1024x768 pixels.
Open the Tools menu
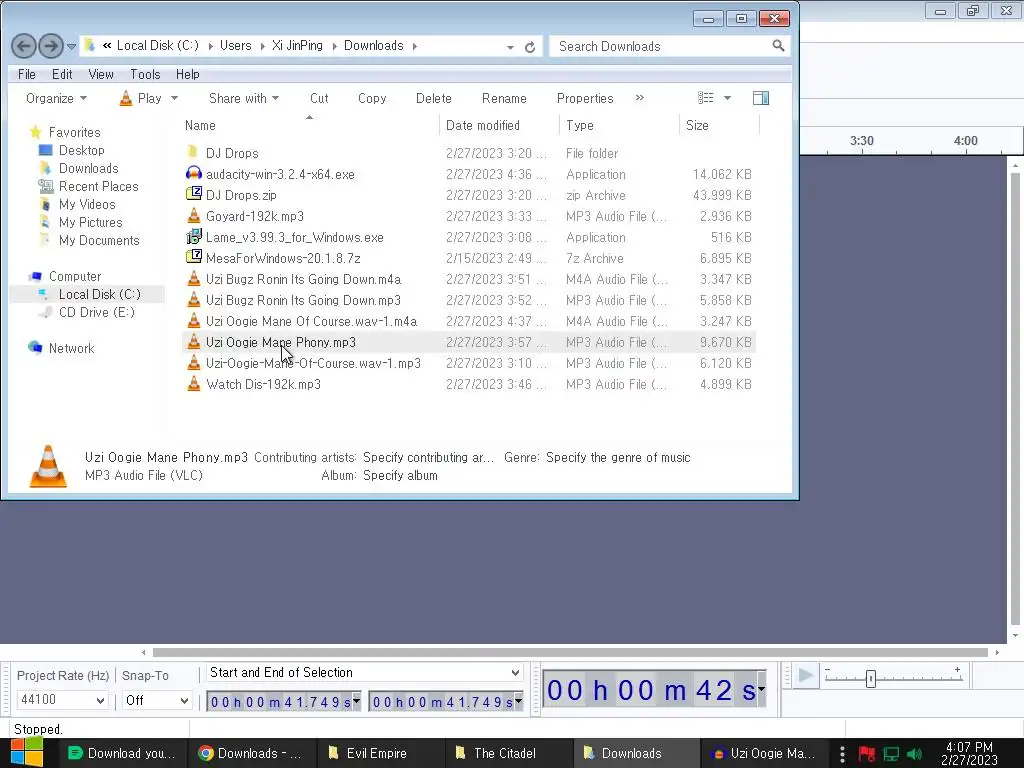tap(145, 74)
